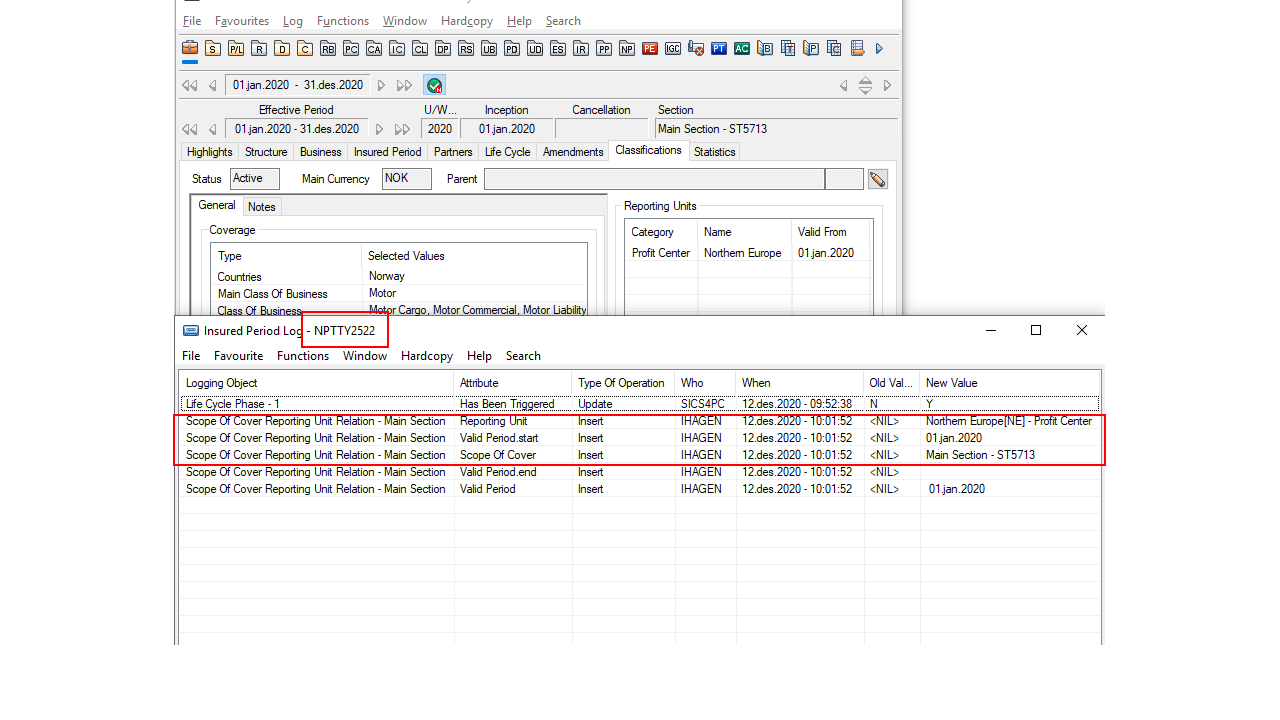Open the P/L folder icon
Screen dimensions: 1280x720
click(236, 48)
